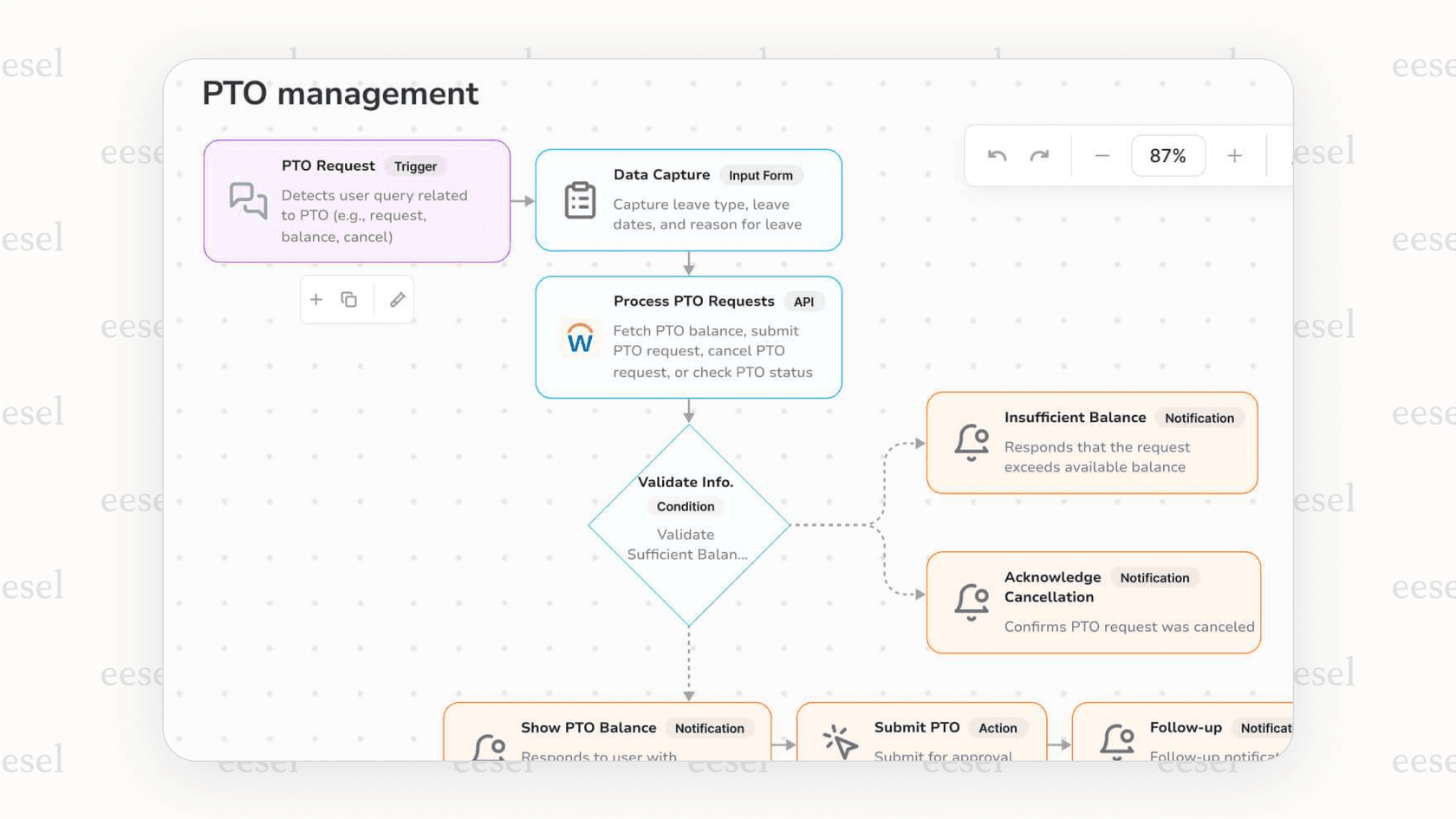
Task: Click the duplicate node icon below PTO Request
Action: click(x=349, y=299)
